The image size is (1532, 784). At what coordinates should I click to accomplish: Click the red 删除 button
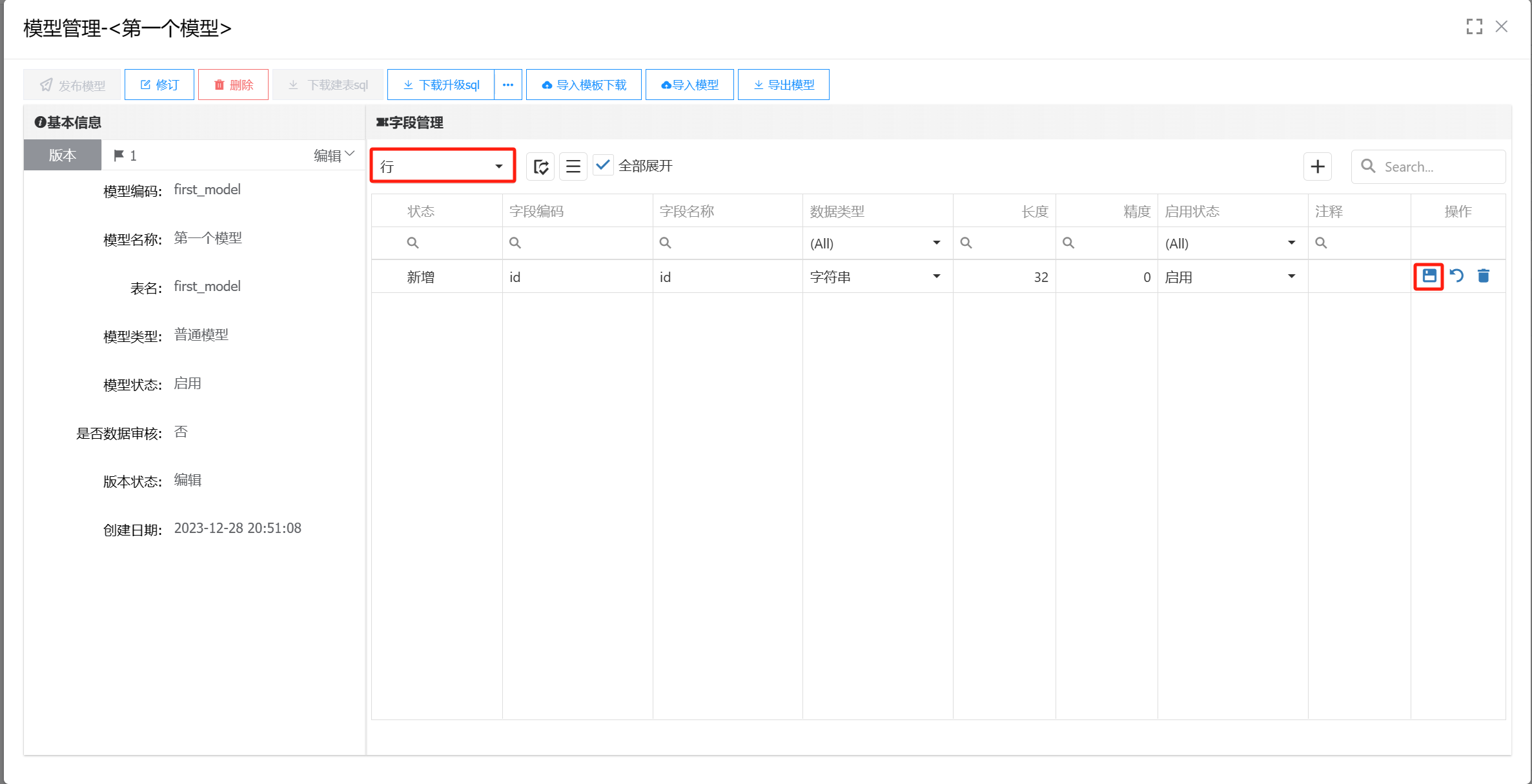(x=233, y=85)
